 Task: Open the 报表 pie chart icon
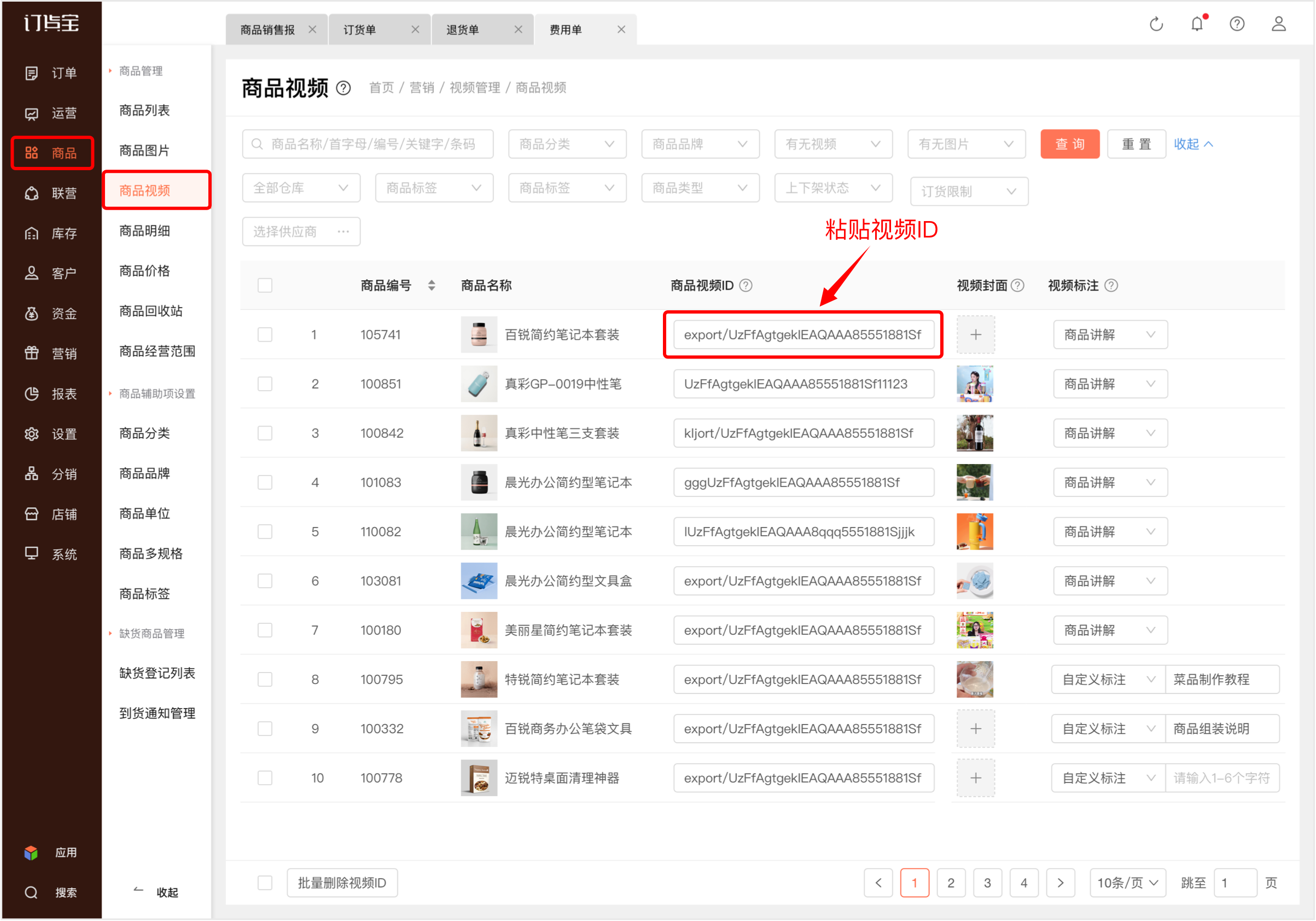[x=32, y=394]
